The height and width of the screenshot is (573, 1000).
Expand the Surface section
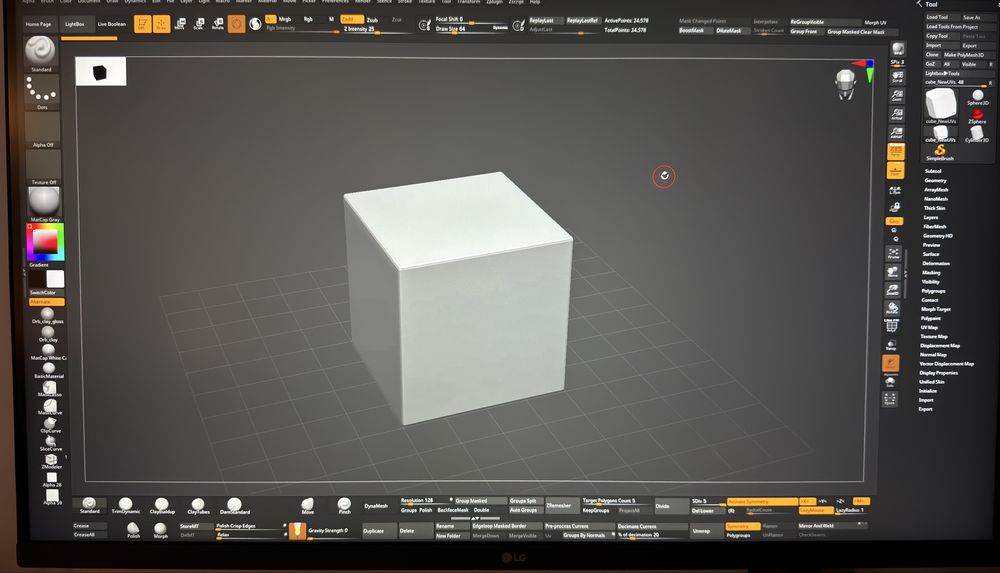point(931,254)
